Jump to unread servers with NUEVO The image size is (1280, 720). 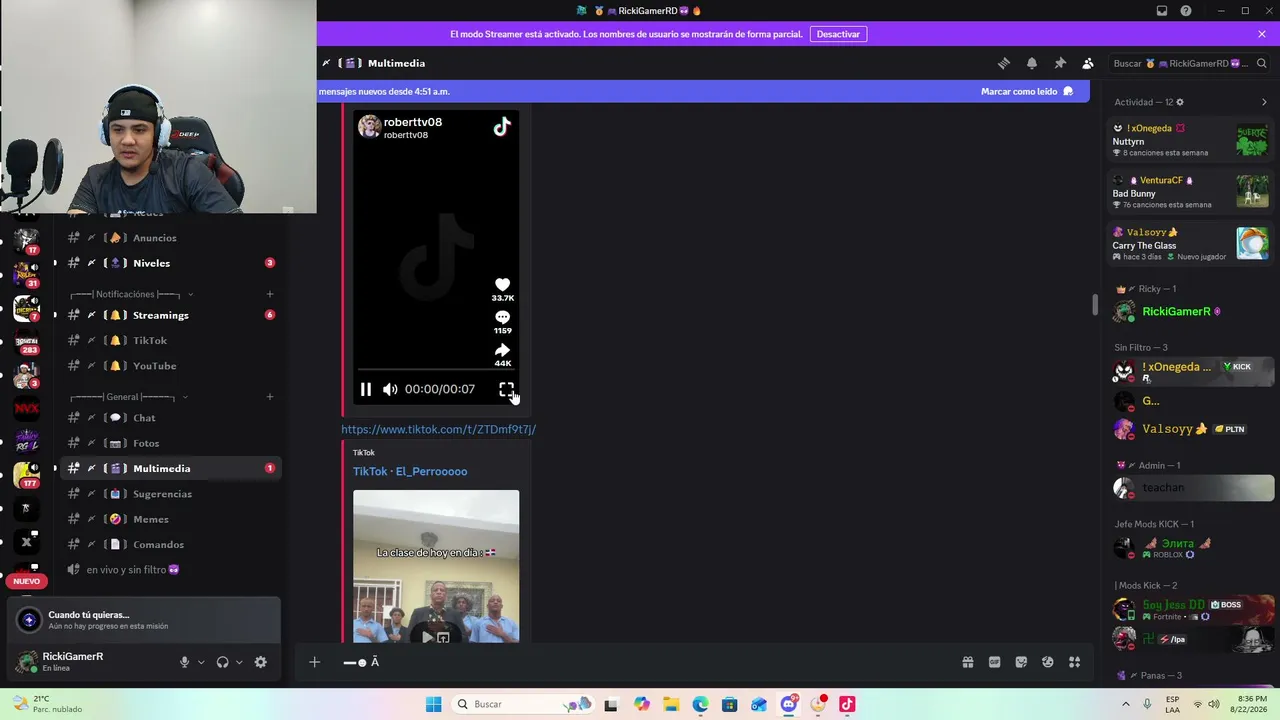[27, 581]
